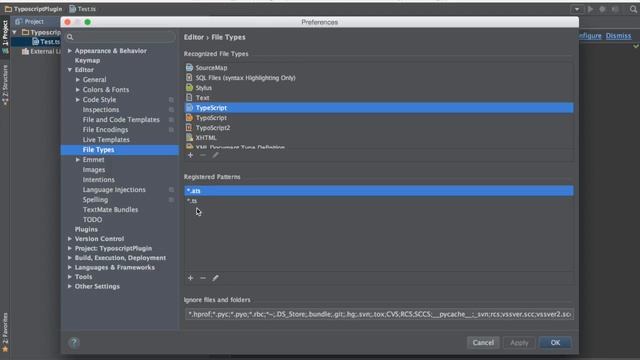Viewport: 640px width, 360px height.
Task: Confirm with the OK button
Action: [555, 342]
